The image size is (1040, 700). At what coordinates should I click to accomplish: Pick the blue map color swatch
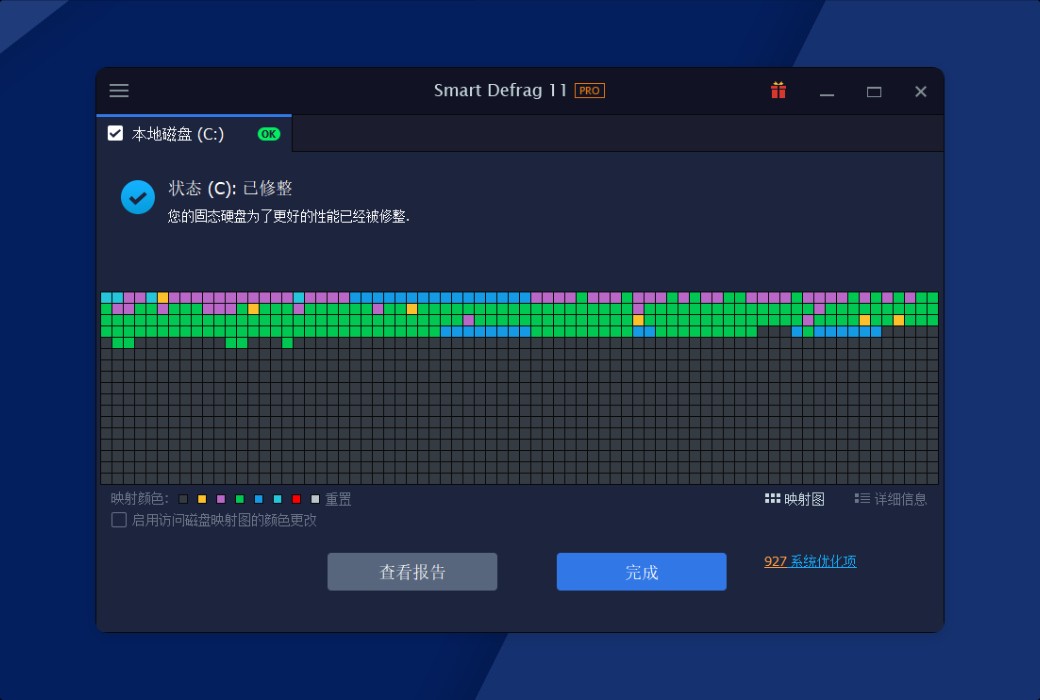coord(259,499)
